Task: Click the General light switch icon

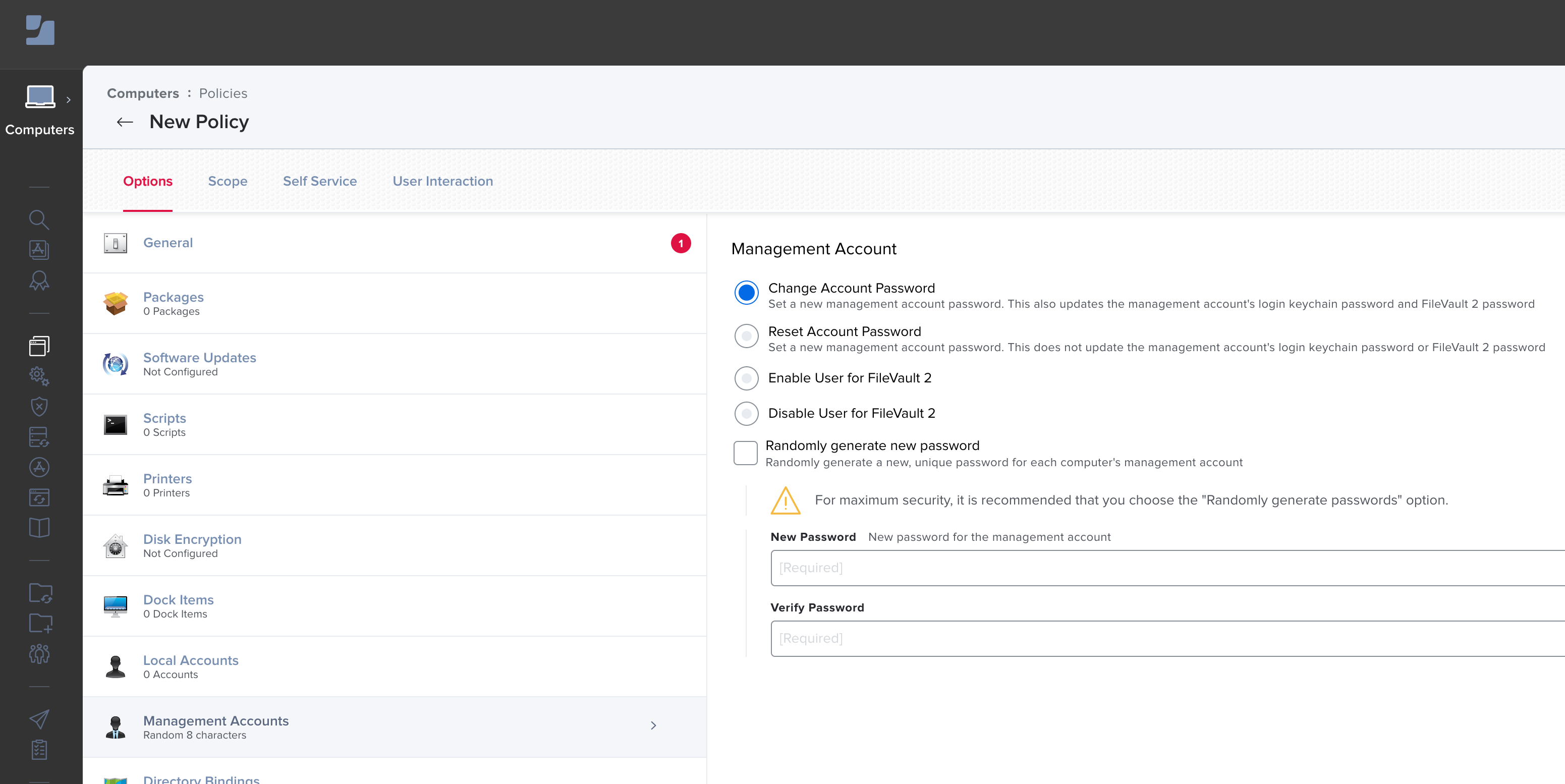Action: (116, 243)
